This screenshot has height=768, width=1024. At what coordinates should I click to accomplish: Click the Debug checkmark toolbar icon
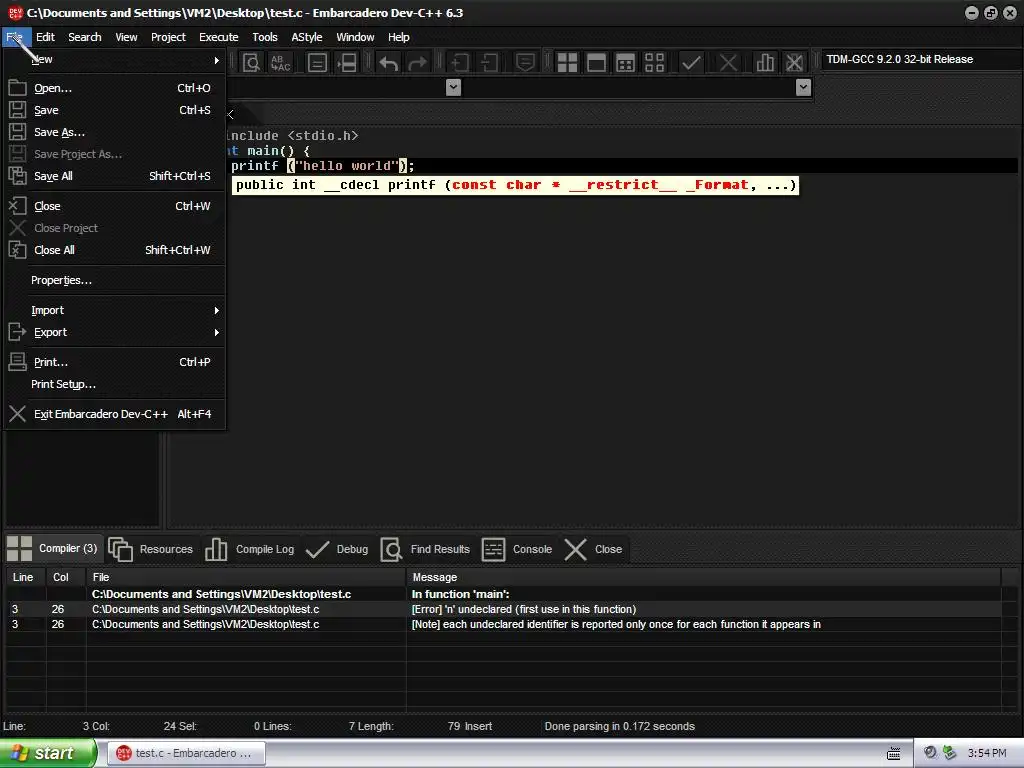pos(691,63)
